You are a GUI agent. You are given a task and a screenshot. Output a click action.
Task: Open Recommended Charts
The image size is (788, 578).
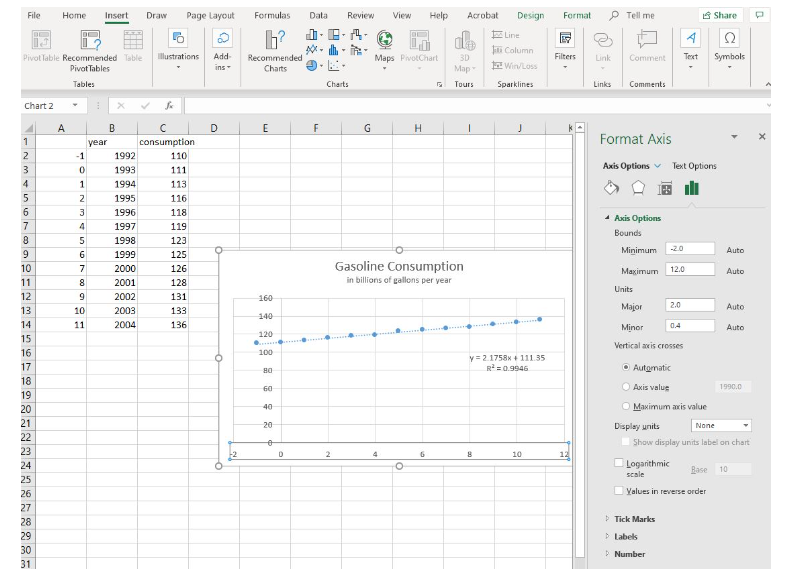[x=275, y=51]
